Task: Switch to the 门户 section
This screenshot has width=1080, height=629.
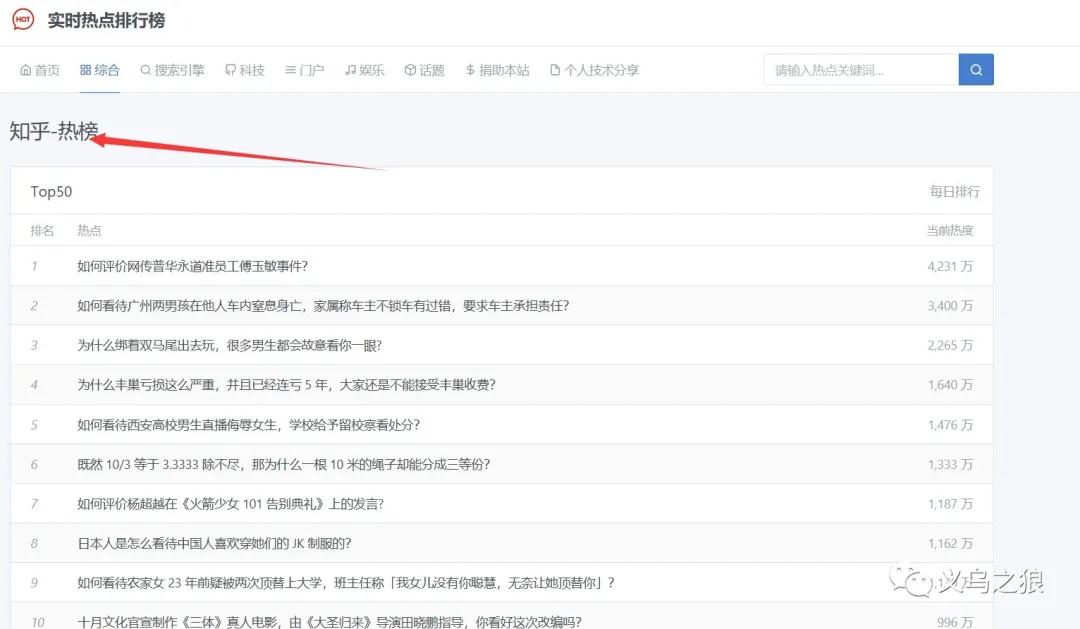Action: pos(305,70)
